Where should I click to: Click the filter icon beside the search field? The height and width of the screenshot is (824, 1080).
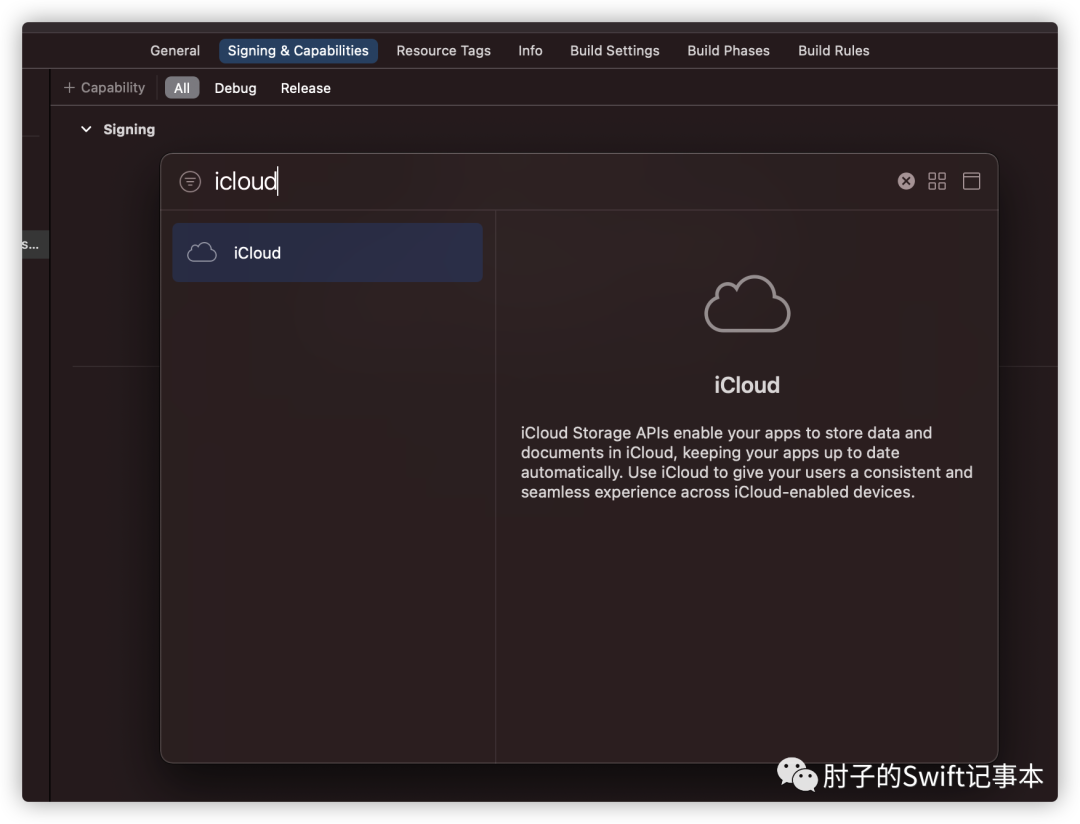coord(190,182)
